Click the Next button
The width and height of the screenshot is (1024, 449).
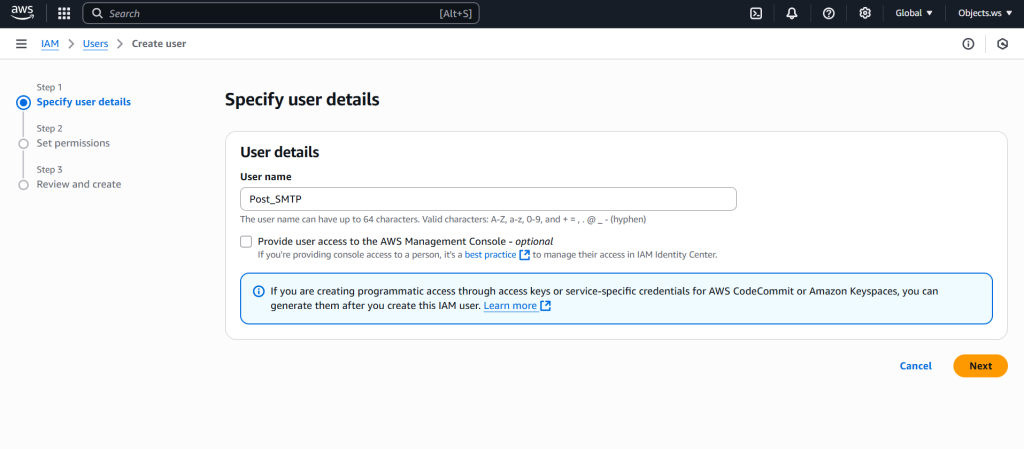pos(980,366)
